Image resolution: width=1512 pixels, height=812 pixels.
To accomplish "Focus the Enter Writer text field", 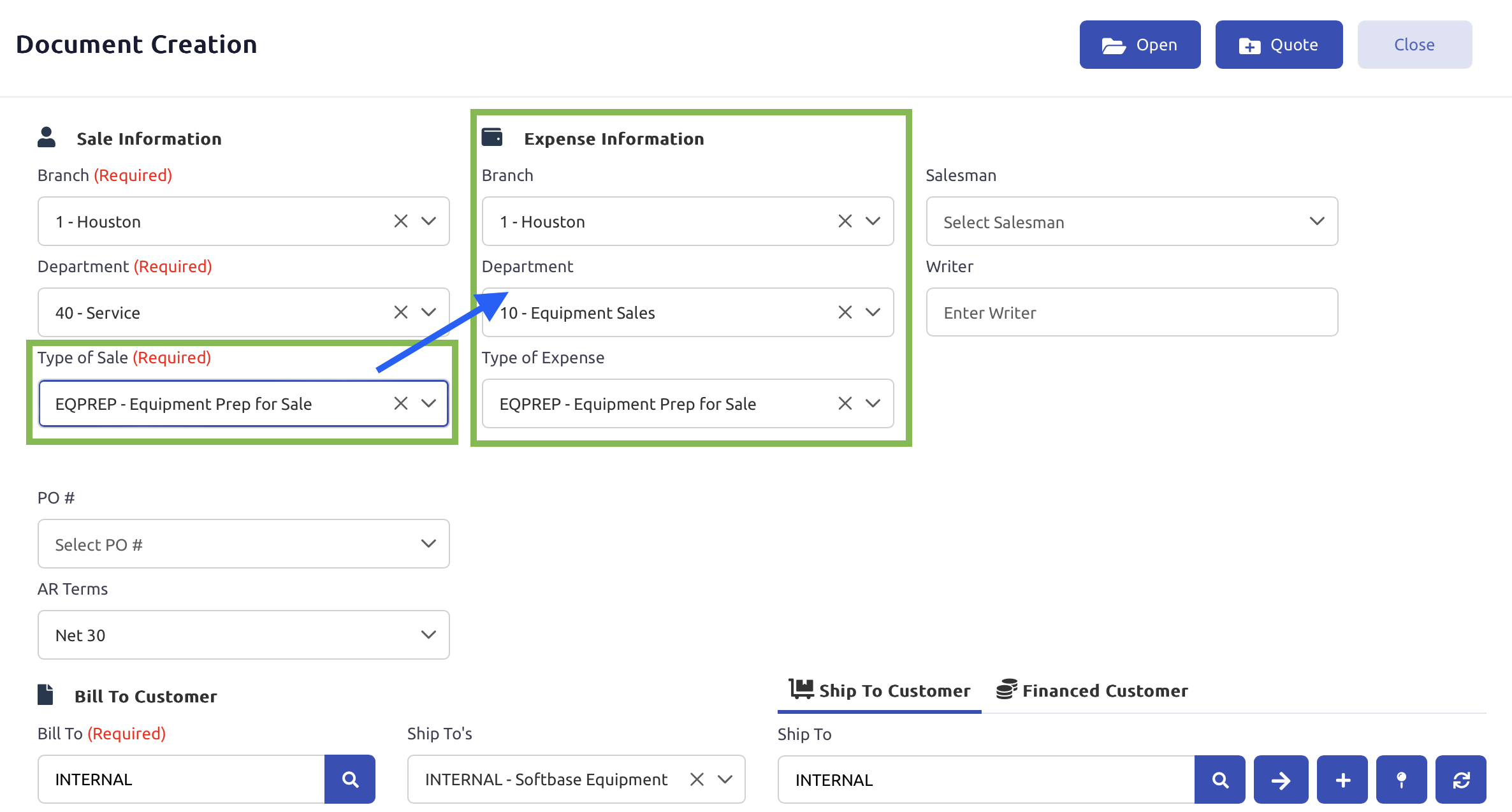I will pos(1131,312).
